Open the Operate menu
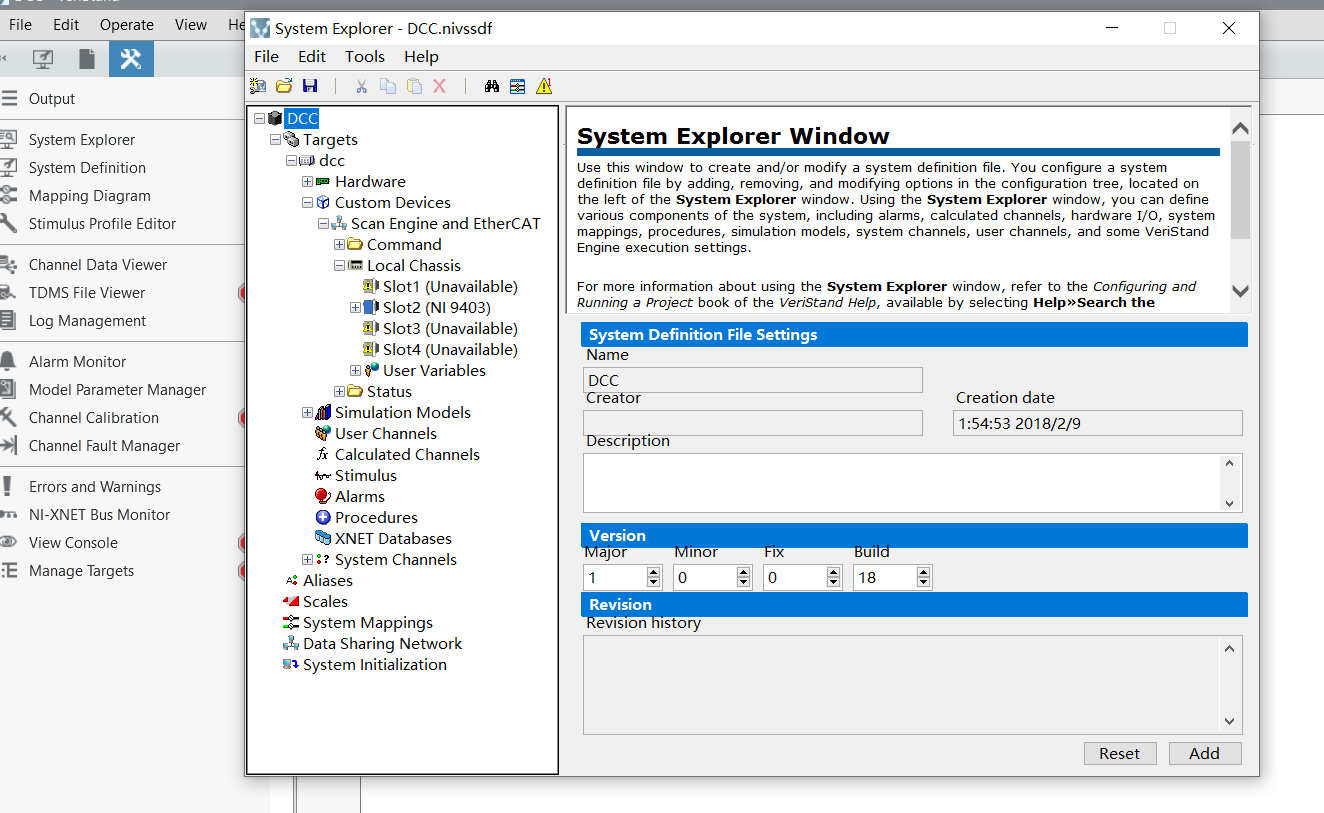1324x813 pixels. pos(126,24)
